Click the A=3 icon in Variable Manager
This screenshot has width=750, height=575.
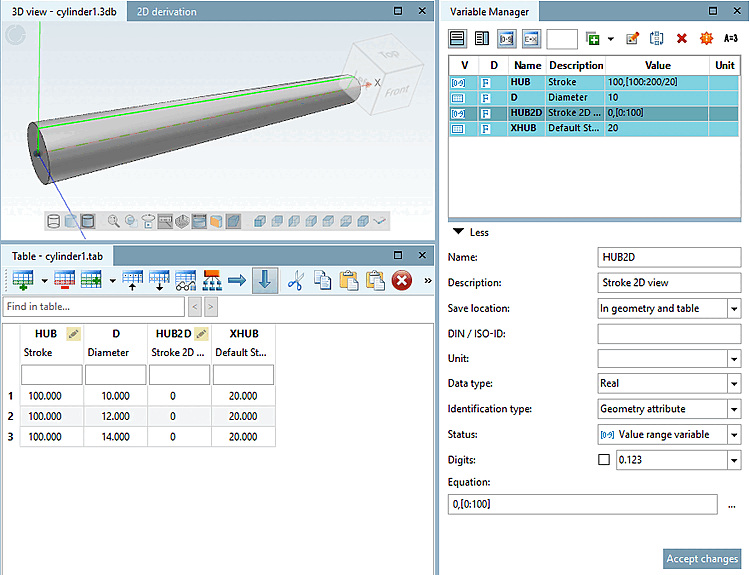[x=730, y=39]
